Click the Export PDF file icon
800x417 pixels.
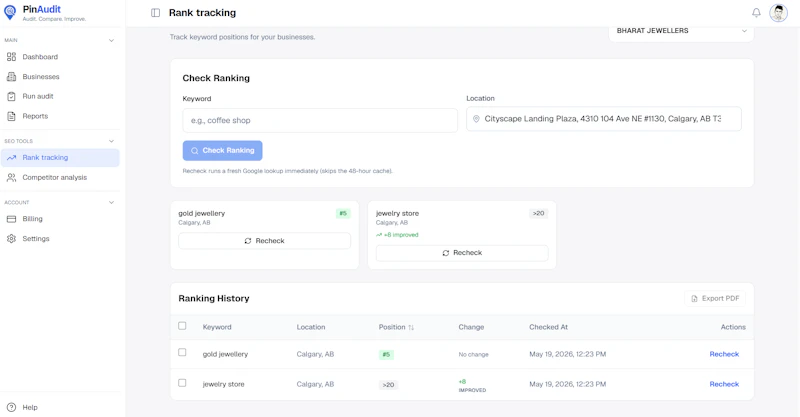click(x=694, y=299)
